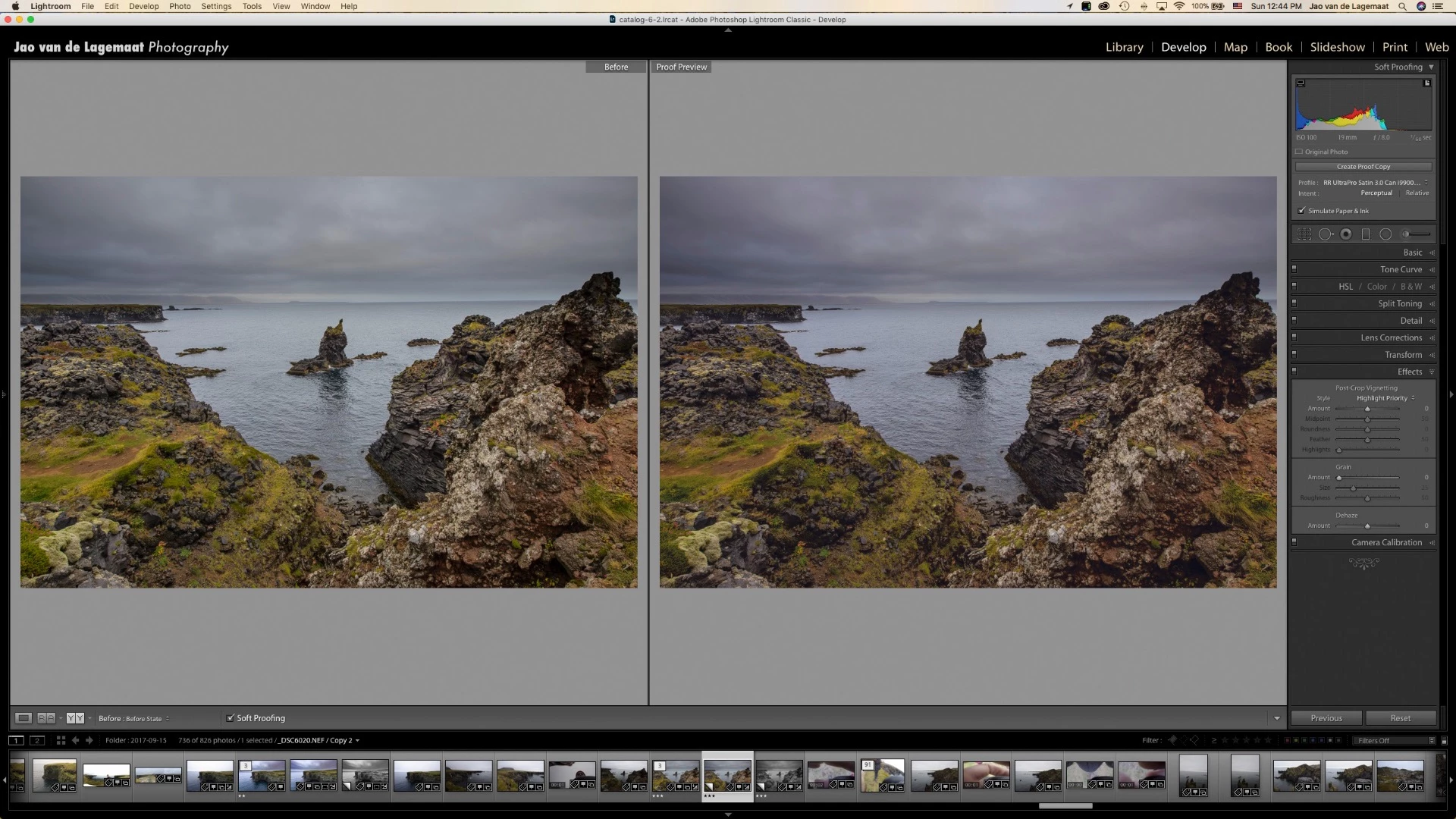Open vignette Style Highlight Priority dropdown
The width and height of the screenshot is (1456, 819).
pyautogui.click(x=1385, y=398)
